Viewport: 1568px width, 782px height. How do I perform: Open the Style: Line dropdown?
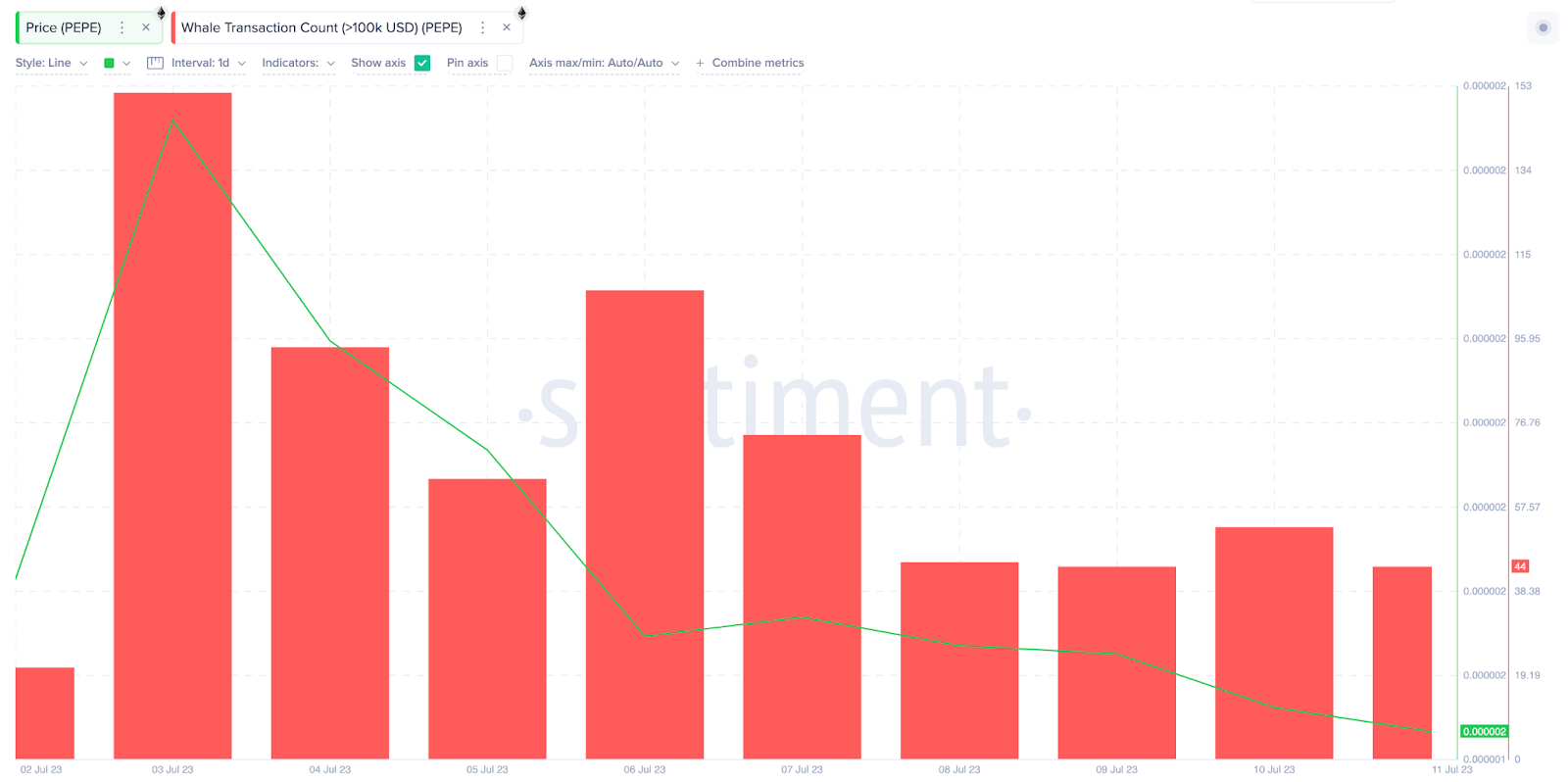point(52,63)
